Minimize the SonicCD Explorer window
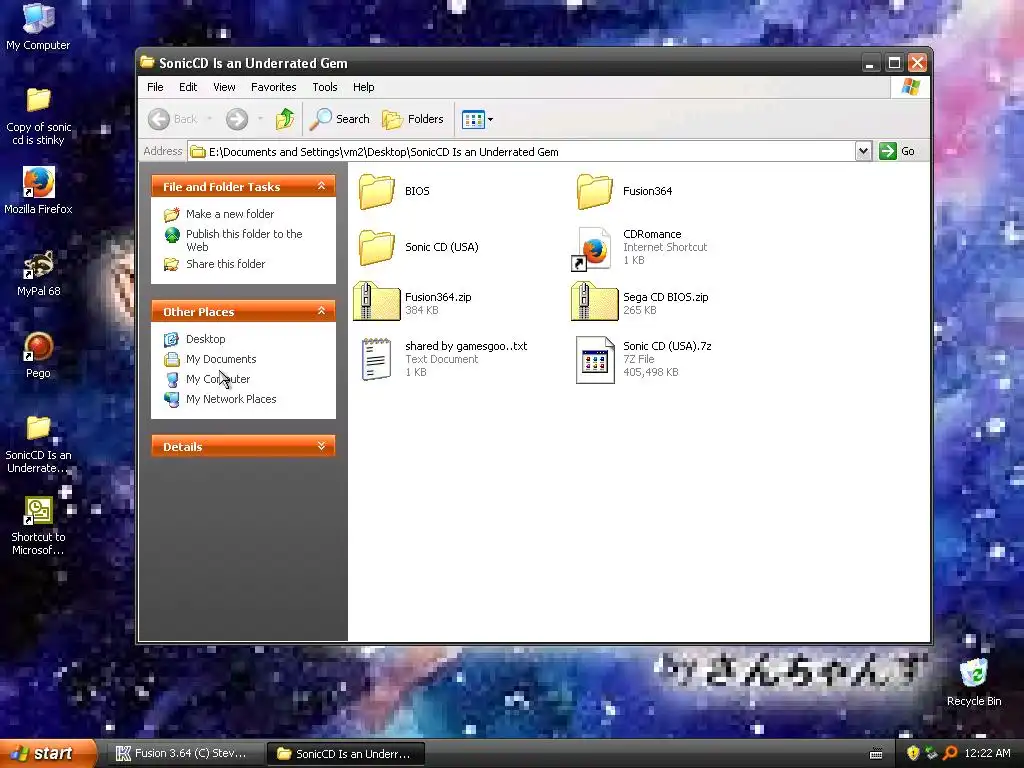This screenshot has height=768, width=1024. pos(869,63)
